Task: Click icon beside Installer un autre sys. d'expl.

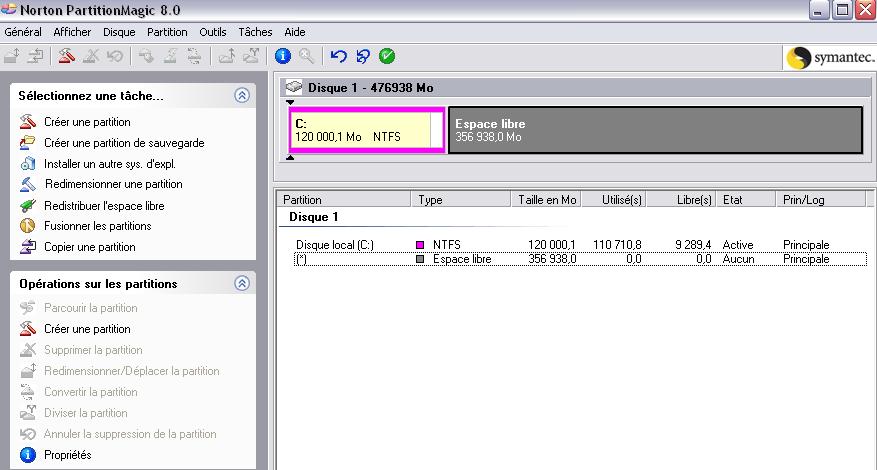Action: pos(27,164)
